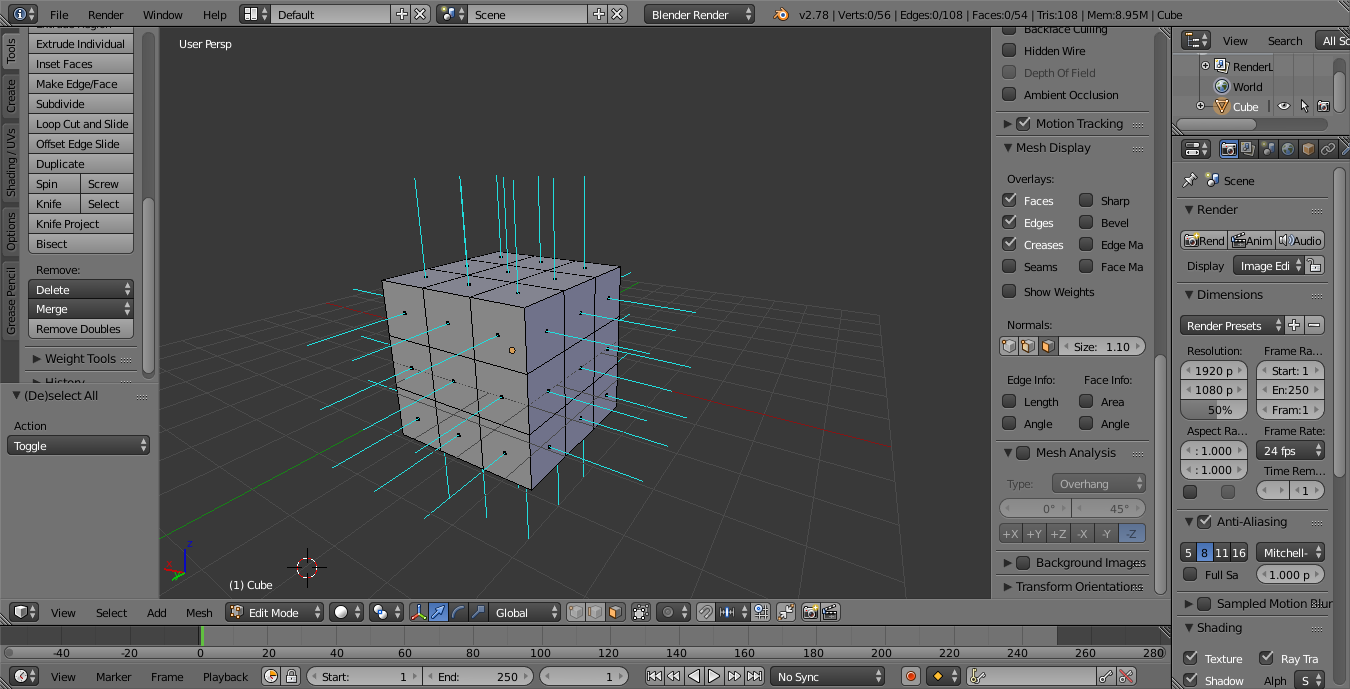Select face select mode cube icon

coord(614,612)
